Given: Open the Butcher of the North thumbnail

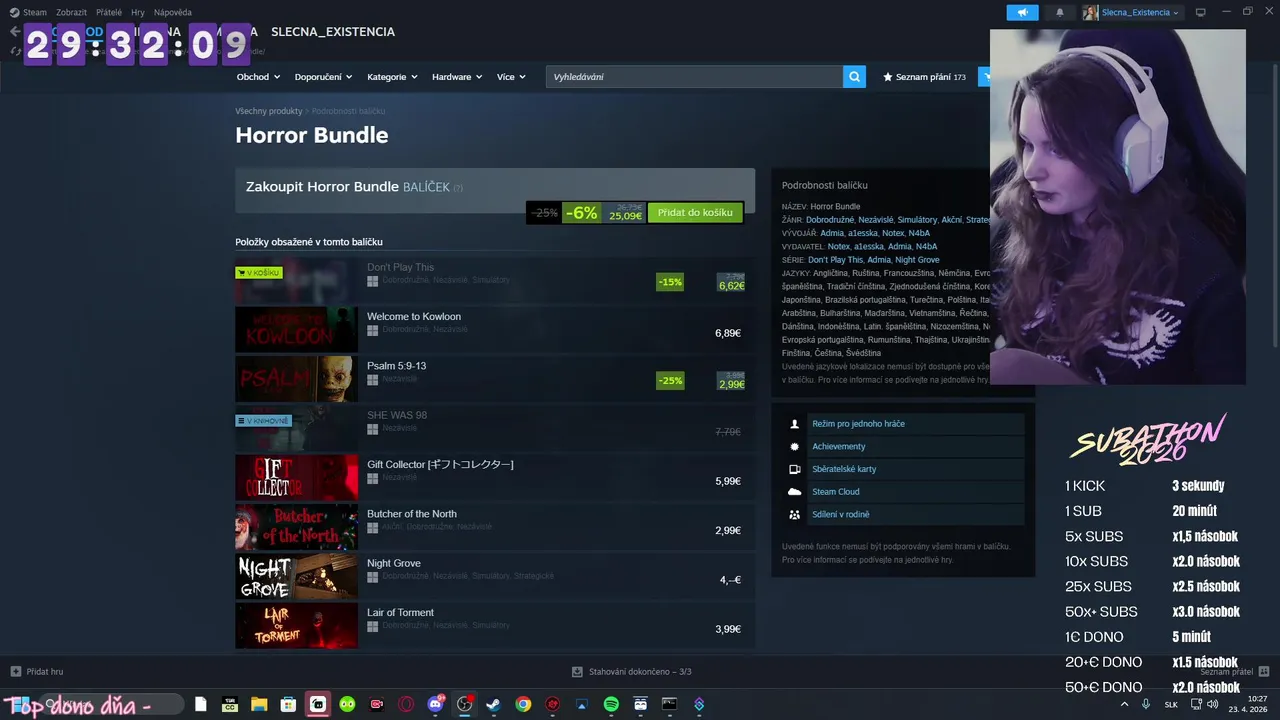Looking at the screenshot, I should coord(296,527).
